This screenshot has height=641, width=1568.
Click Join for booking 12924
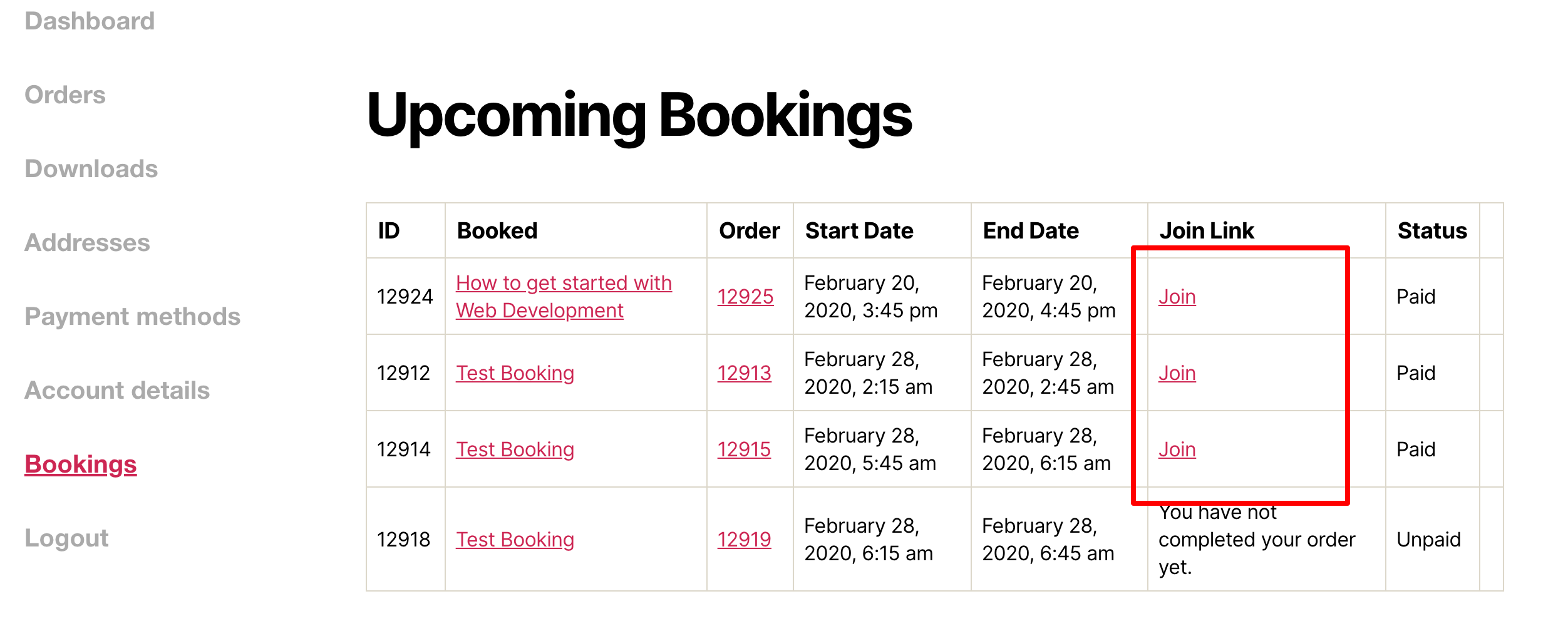(x=1177, y=297)
